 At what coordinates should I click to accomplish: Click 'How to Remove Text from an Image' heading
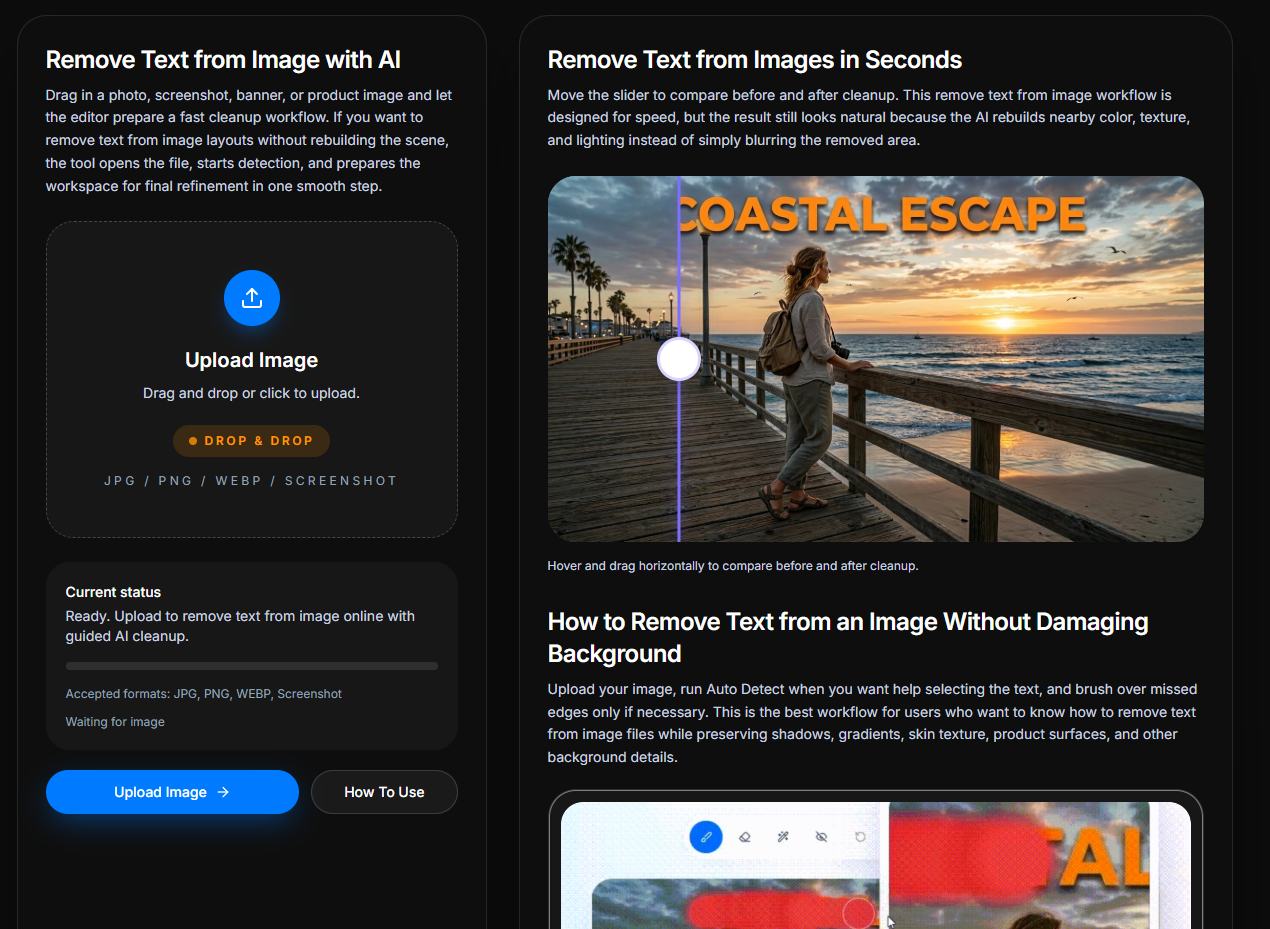[848, 637]
